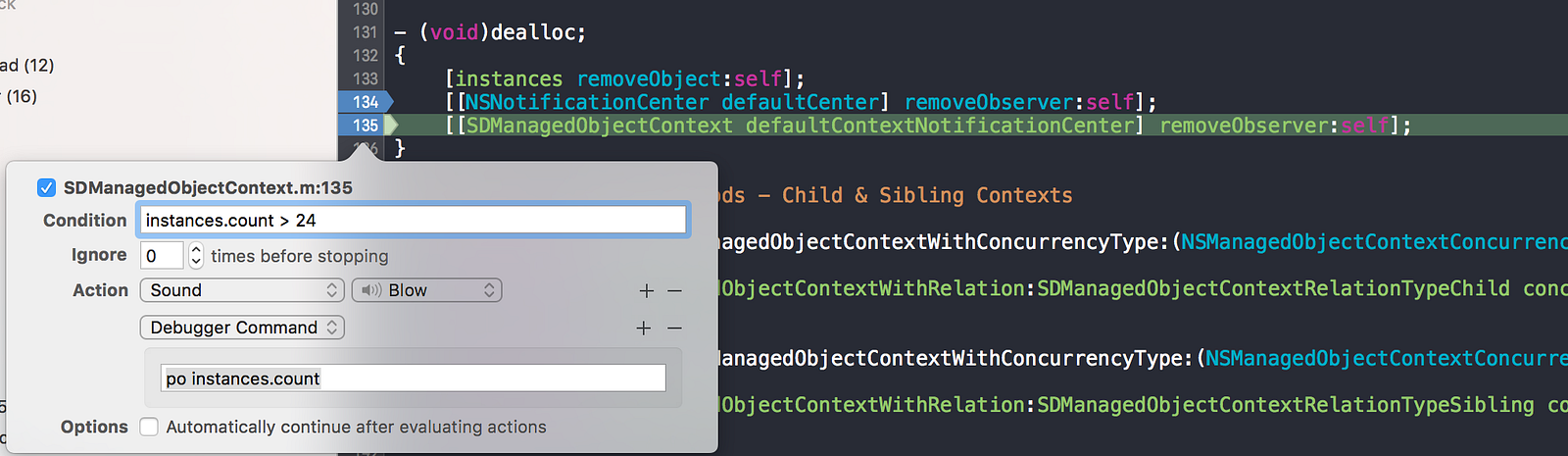This screenshot has width=1568, height=456.
Task: Enable automatically continue after evaluating actions
Action: [149, 427]
